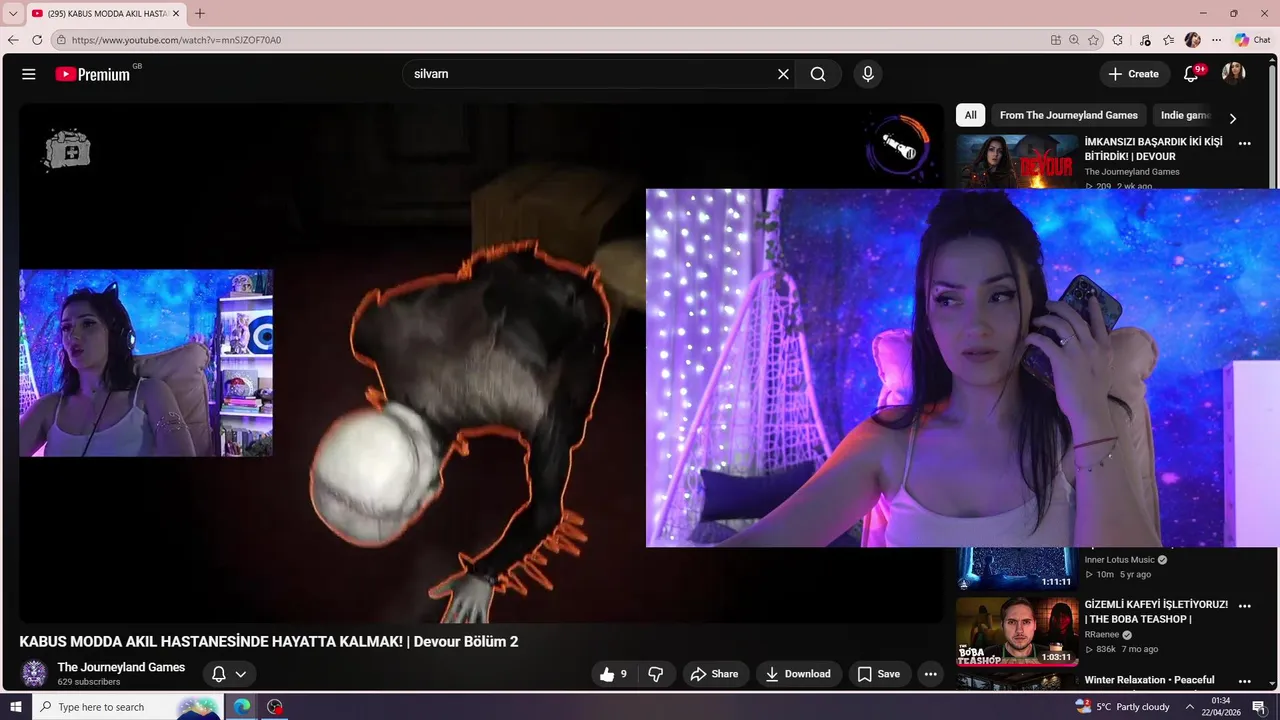Open Microsoft Edge from taskbar
The width and height of the screenshot is (1280, 720).
[242, 707]
